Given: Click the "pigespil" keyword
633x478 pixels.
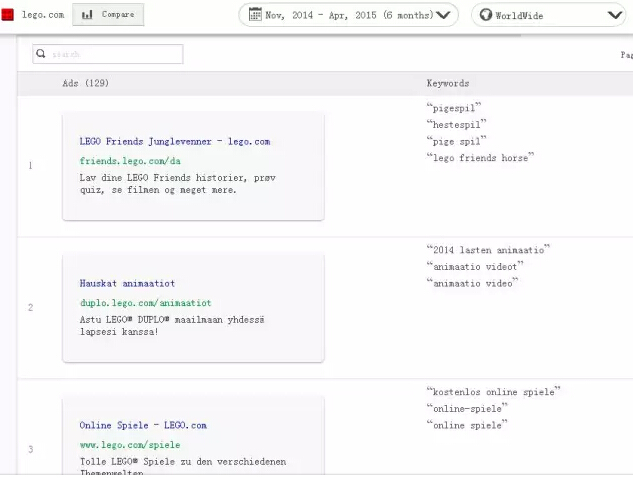Looking at the screenshot, I should [x=454, y=108].
